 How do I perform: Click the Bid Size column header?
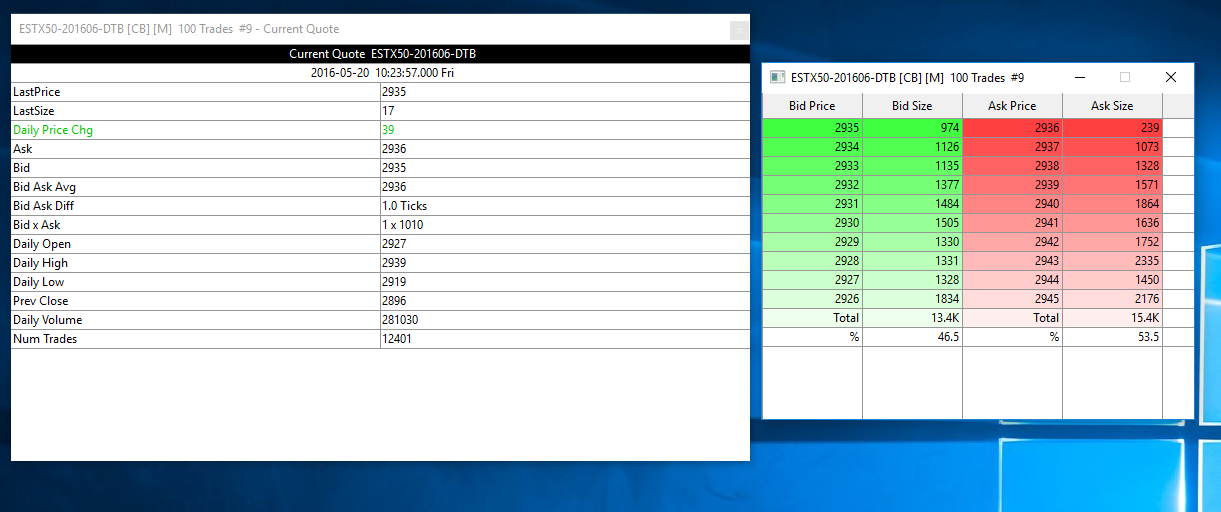pyautogui.click(x=912, y=106)
